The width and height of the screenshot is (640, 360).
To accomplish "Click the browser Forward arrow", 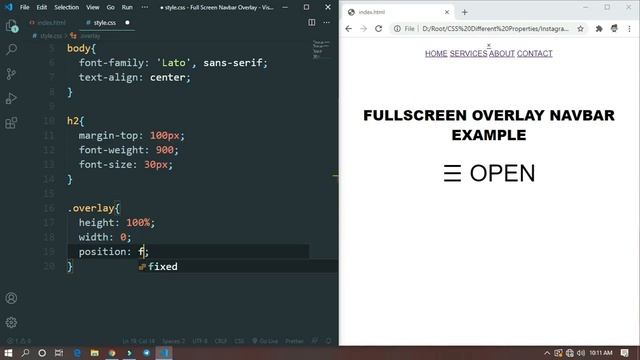I will (x=363, y=29).
